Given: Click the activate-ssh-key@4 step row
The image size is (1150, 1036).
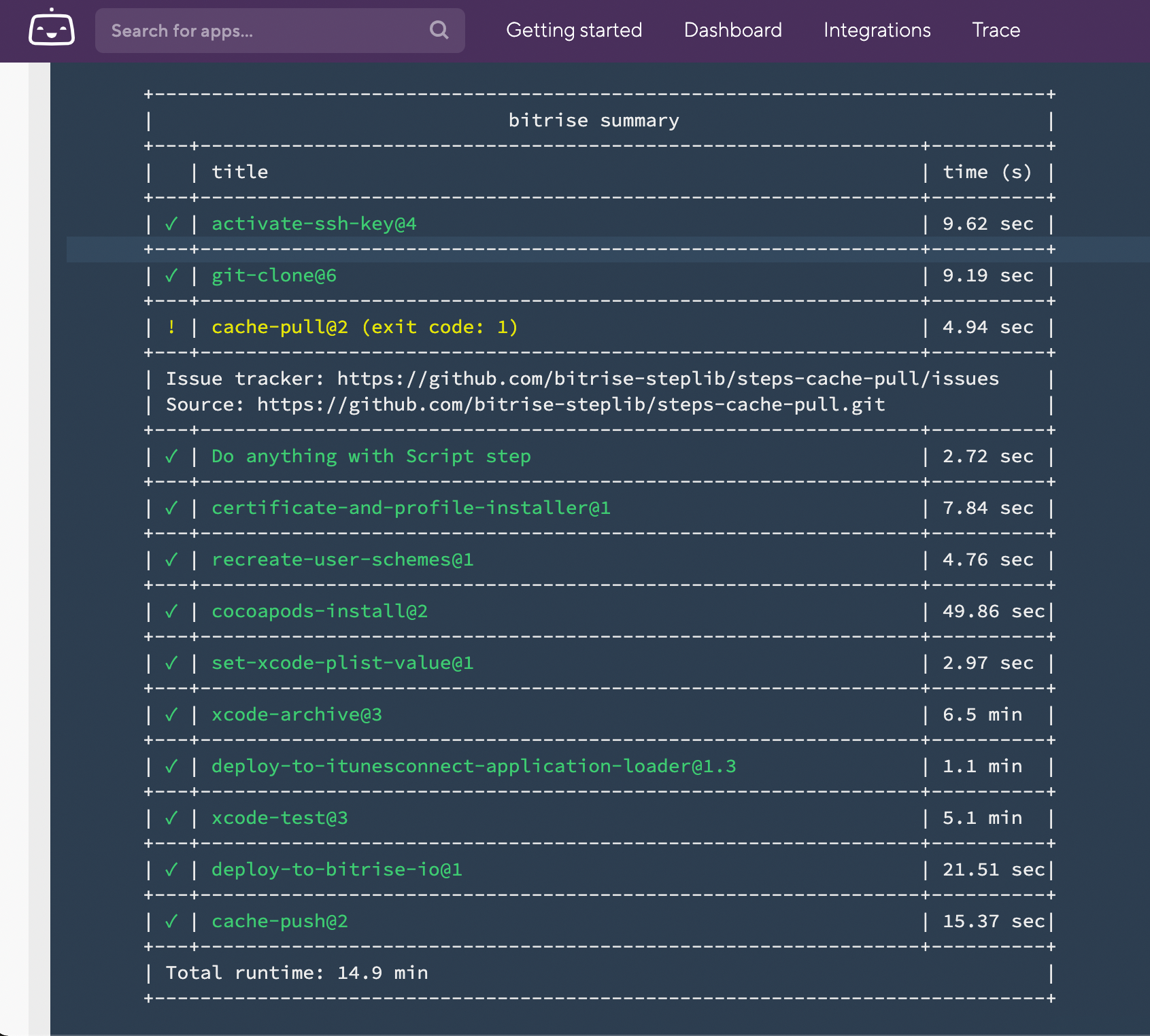Looking at the screenshot, I should [x=599, y=224].
